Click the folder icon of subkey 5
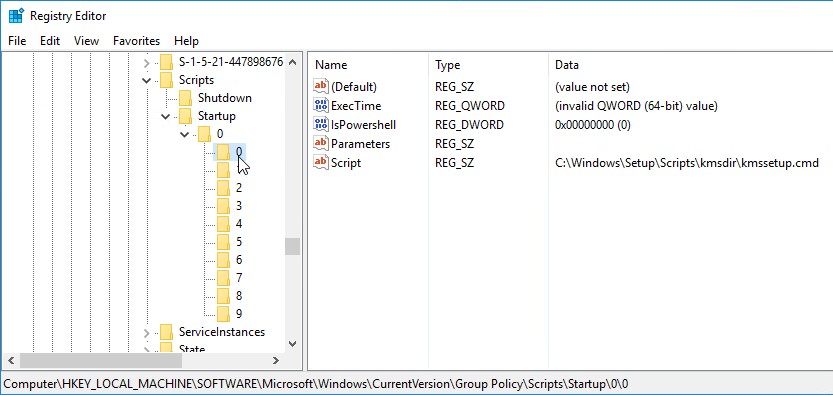Screen dimensions: 833x395 click(x=223, y=242)
